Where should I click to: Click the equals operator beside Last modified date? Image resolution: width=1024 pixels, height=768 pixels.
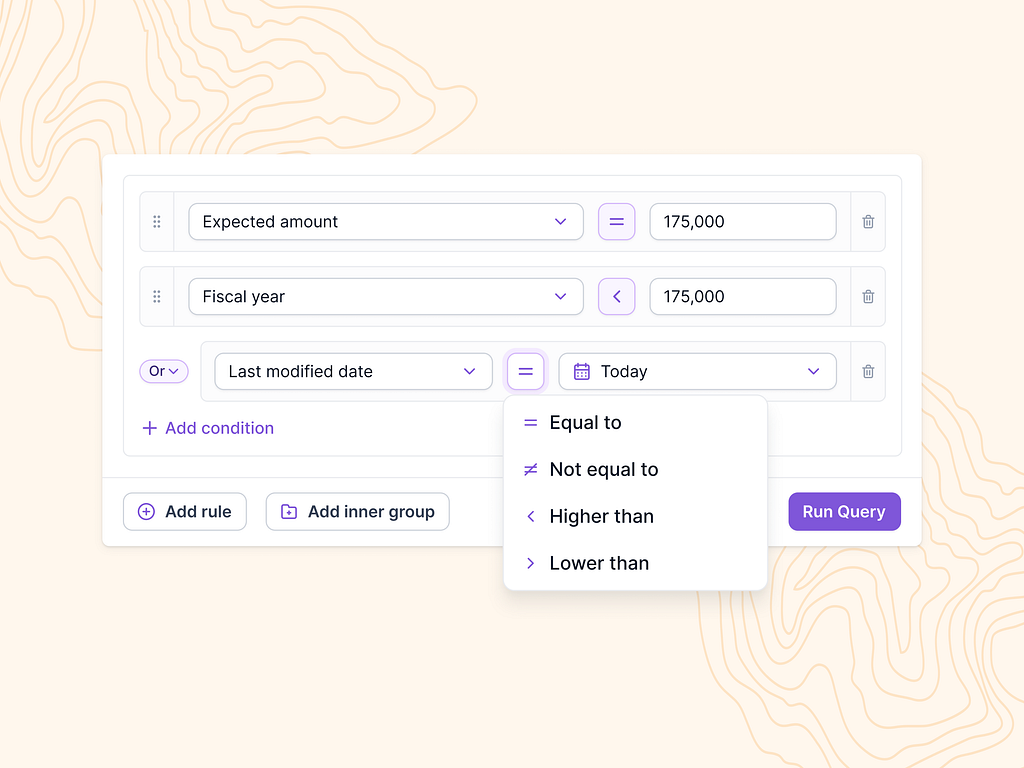click(526, 371)
